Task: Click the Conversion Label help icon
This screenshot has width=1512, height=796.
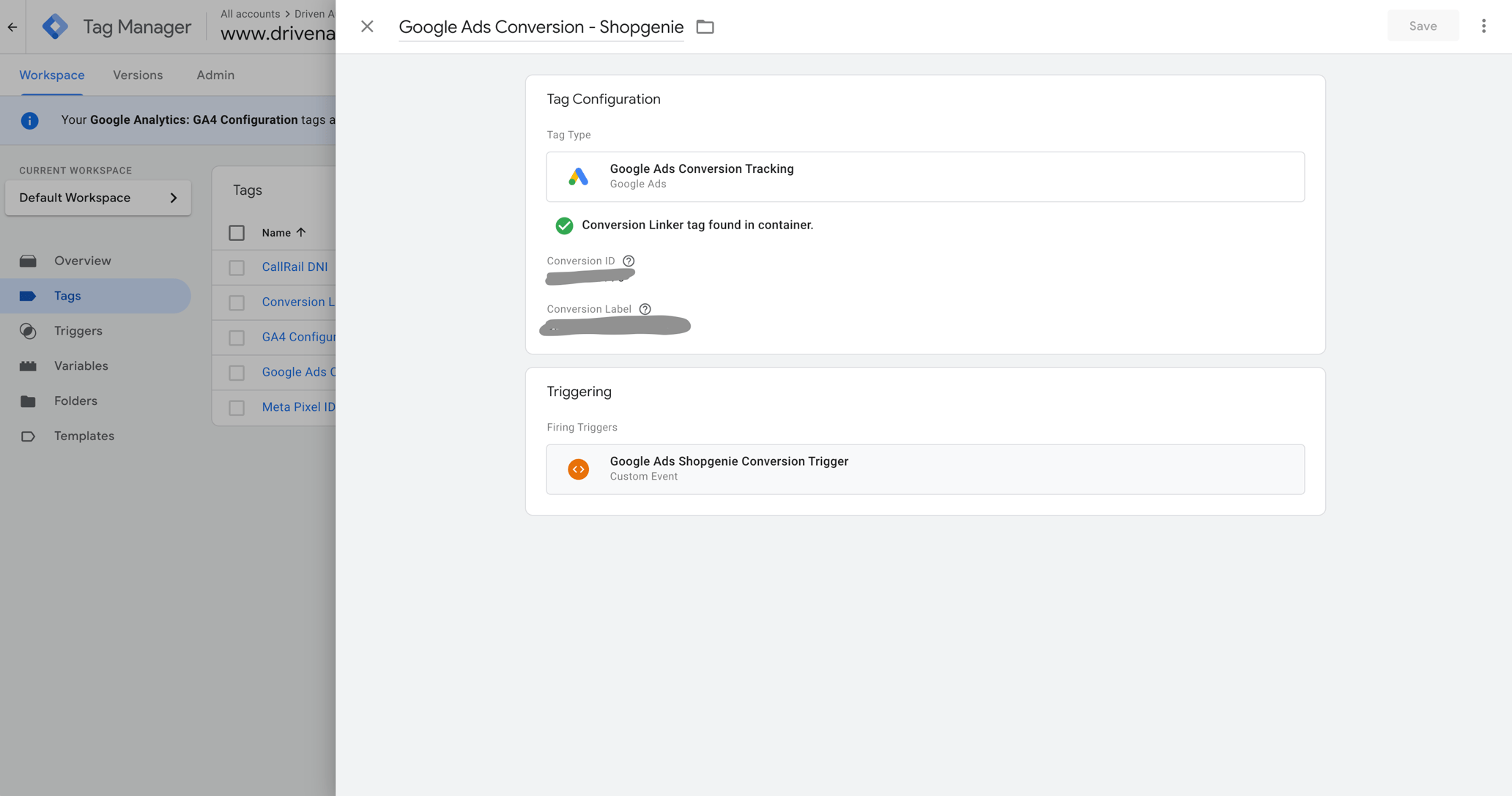Action: (x=645, y=309)
